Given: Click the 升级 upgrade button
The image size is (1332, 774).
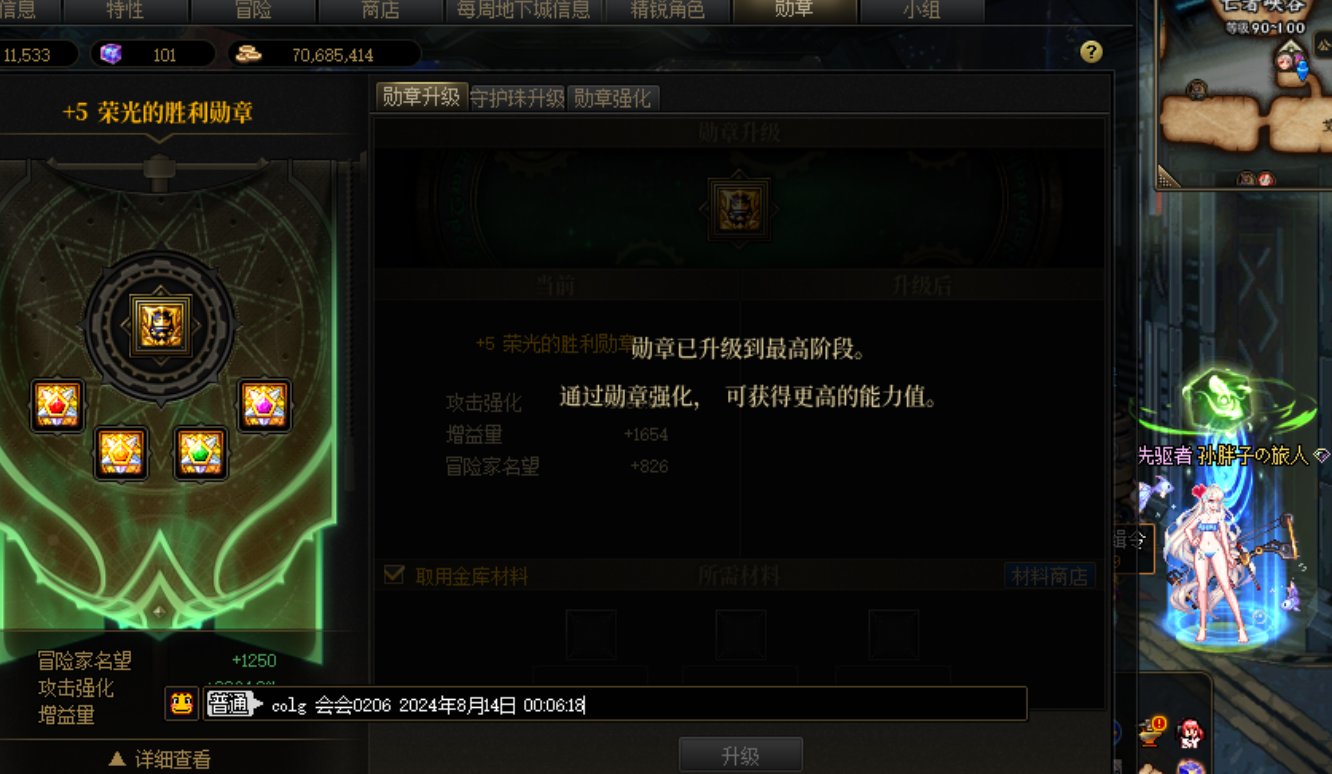Looking at the screenshot, I should (x=741, y=756).
